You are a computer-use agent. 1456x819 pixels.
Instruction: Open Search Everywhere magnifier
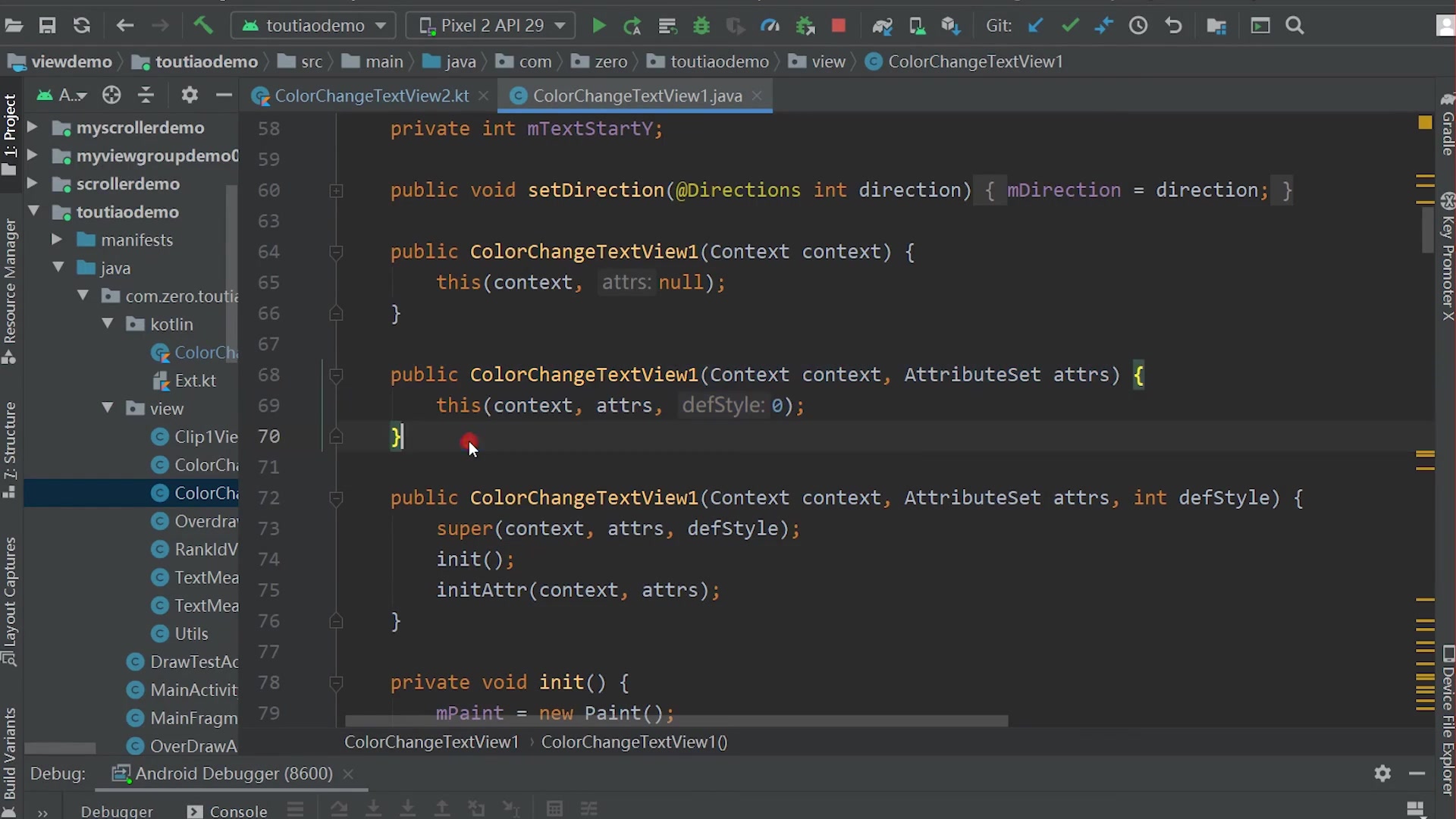click(1294, 26)
